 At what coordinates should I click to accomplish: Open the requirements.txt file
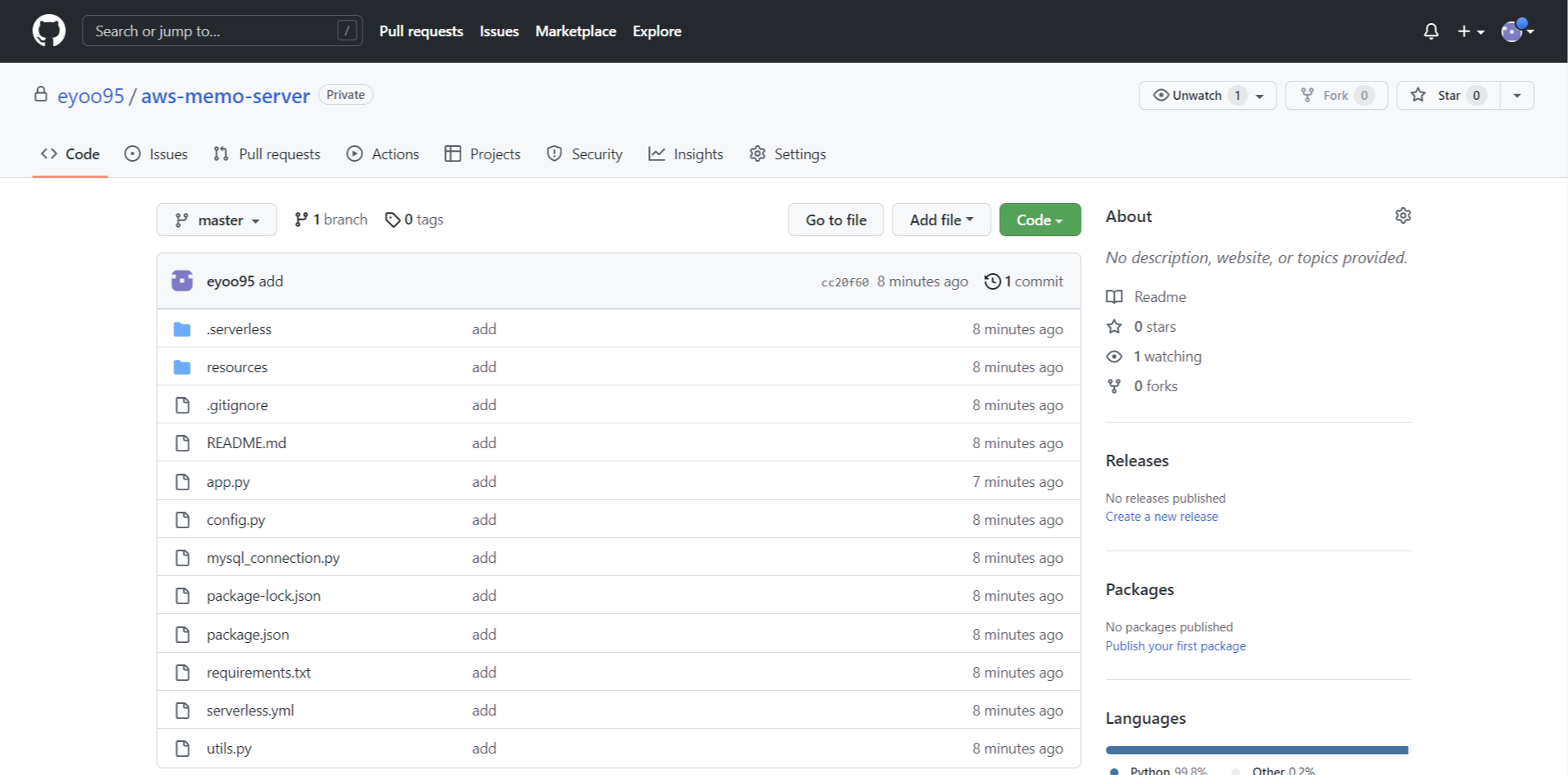258,673
